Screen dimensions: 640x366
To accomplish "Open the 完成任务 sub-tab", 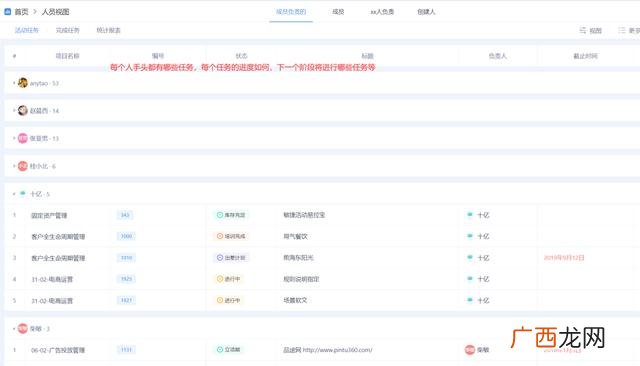I will (x=68, y=30).
